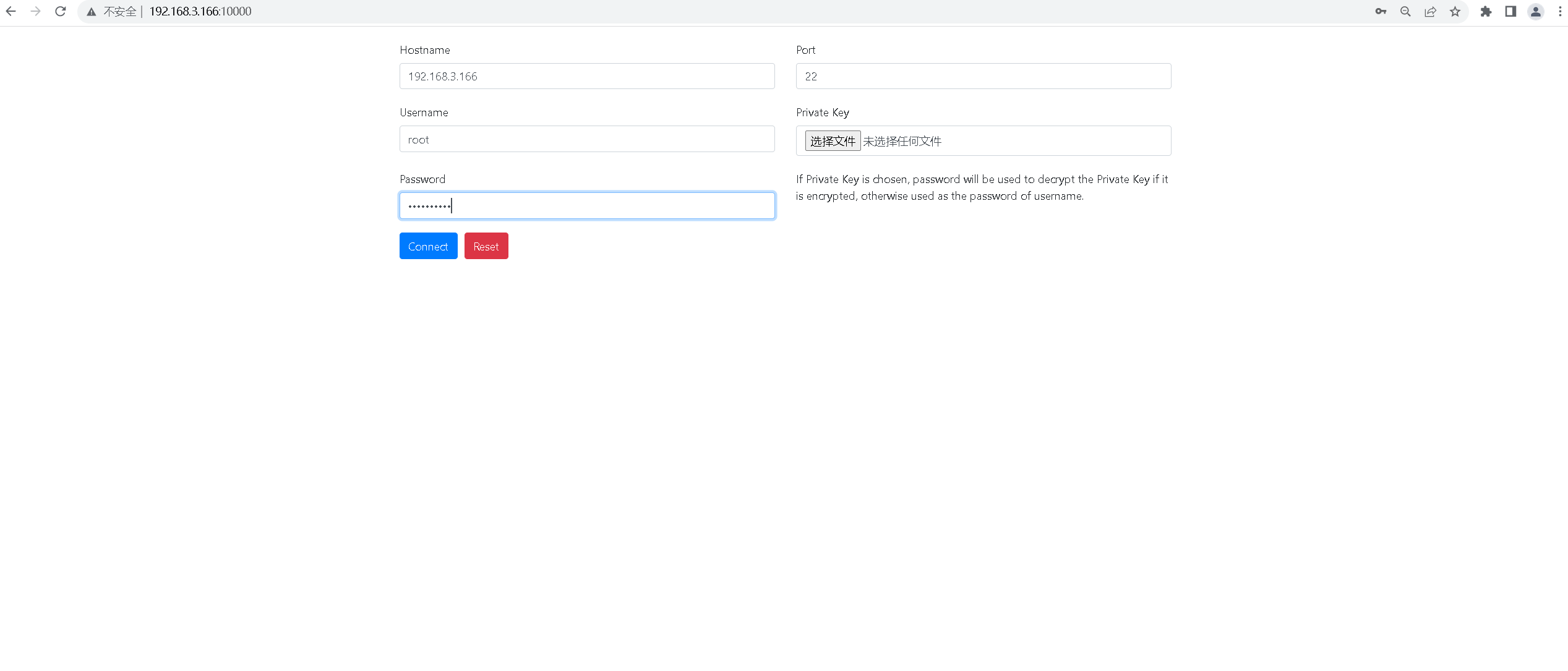
Task: Click the not-secure warning triangle icon
Action: click(92, 12)
